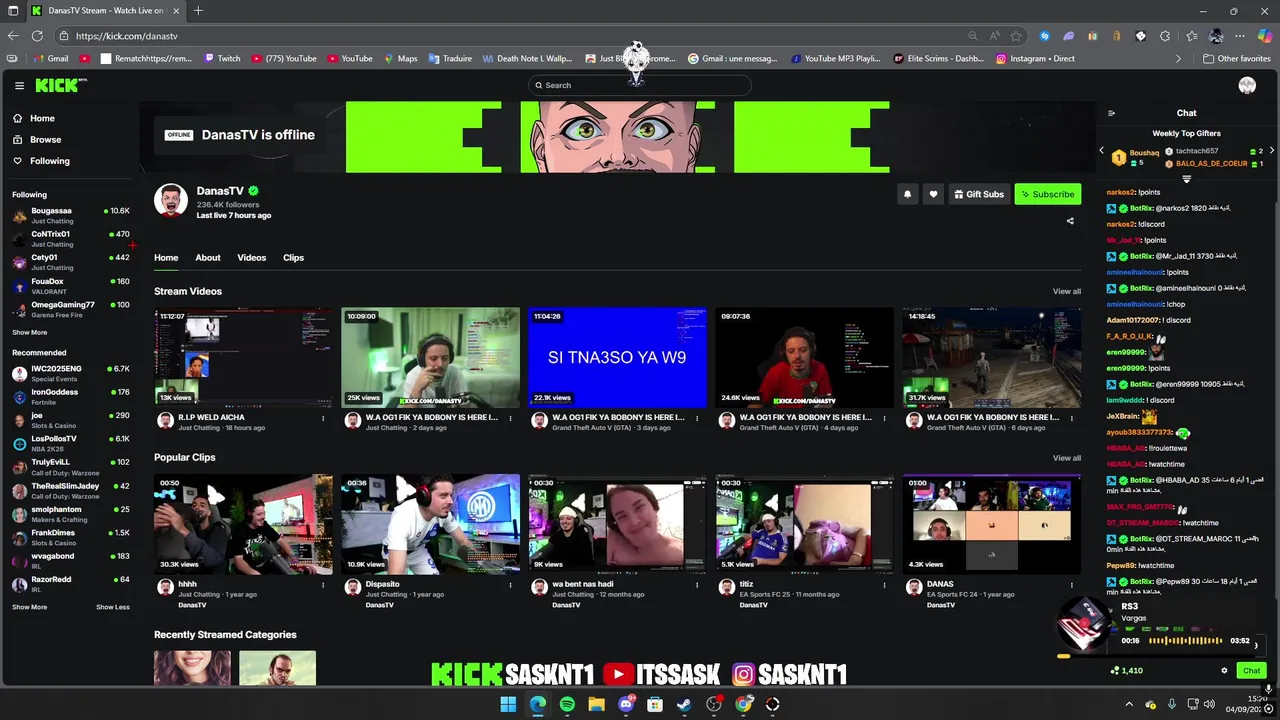Viewport: 1280px width, 720px height.
Task: Click the green Subscribe button
Action: click(x=1047, y=194)
